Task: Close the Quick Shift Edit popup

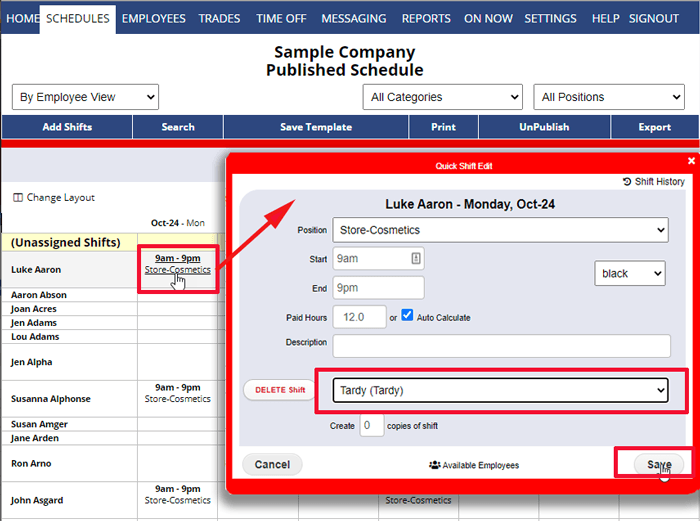Action: [x=690, y=161]
